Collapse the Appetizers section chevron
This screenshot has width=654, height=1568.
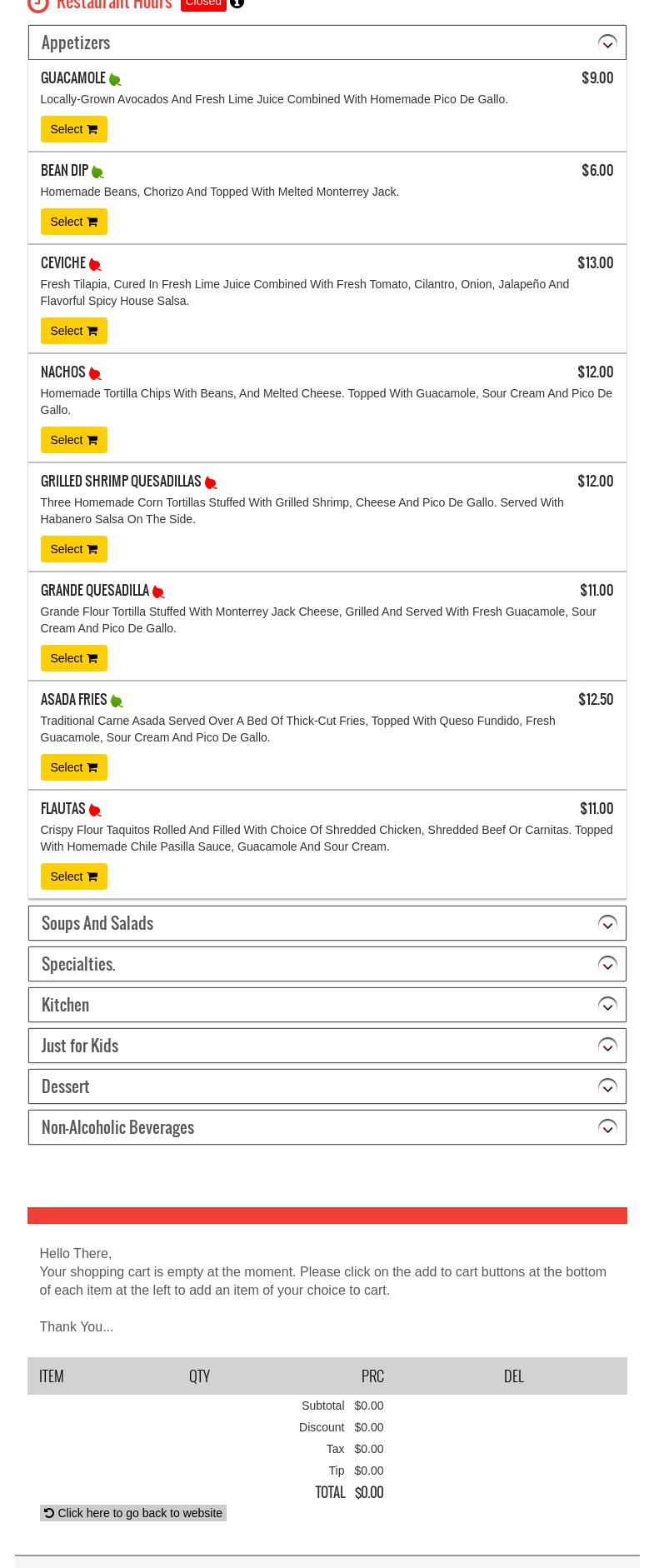(x=607, y=43)
